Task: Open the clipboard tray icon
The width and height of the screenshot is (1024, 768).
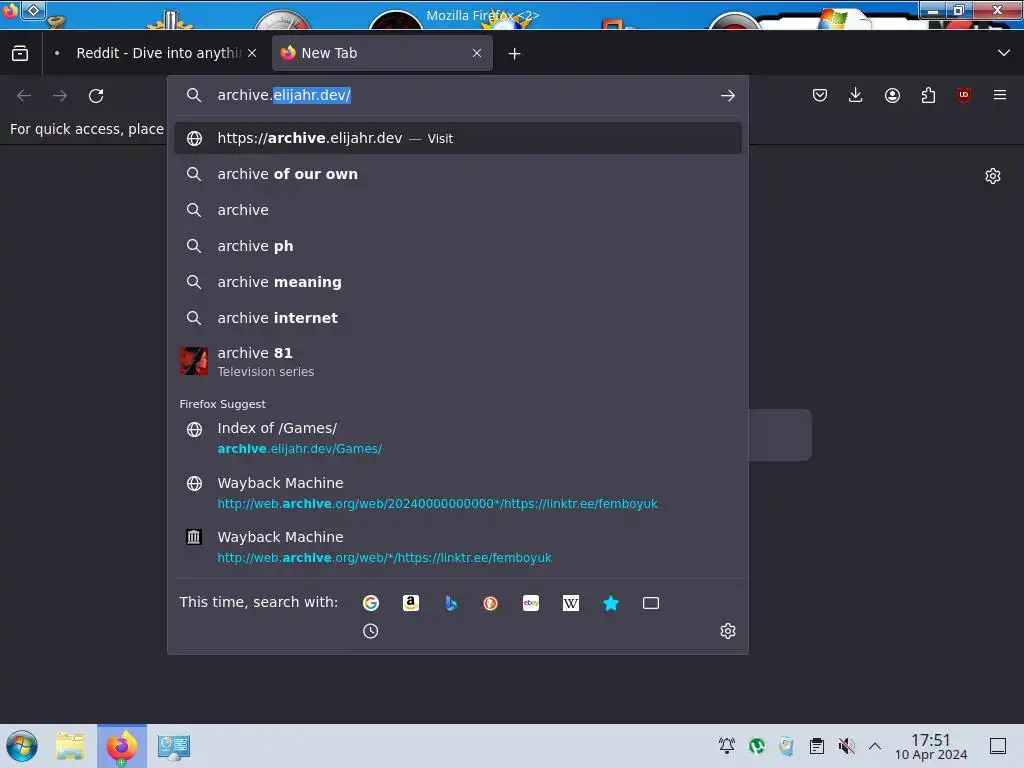Action: [x=816, y=746]
